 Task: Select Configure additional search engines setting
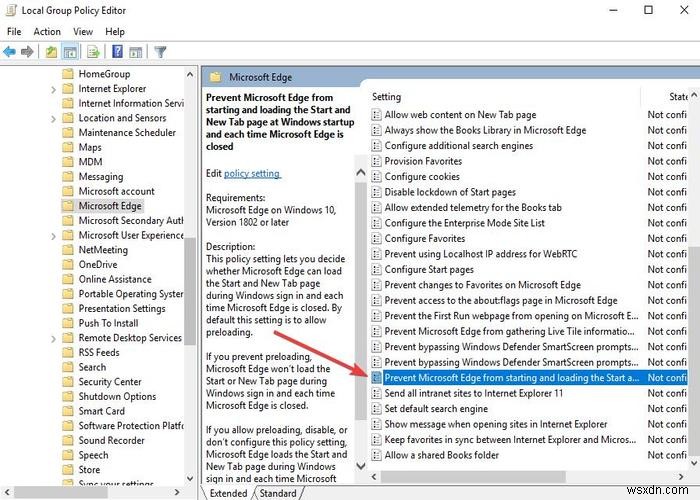click(x=459, y=146)
